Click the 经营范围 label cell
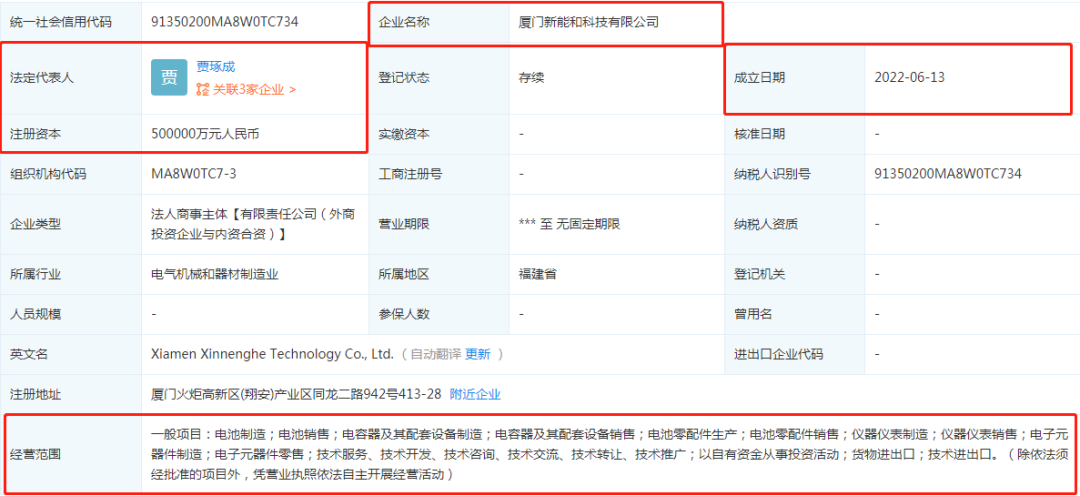 point(71,455)
